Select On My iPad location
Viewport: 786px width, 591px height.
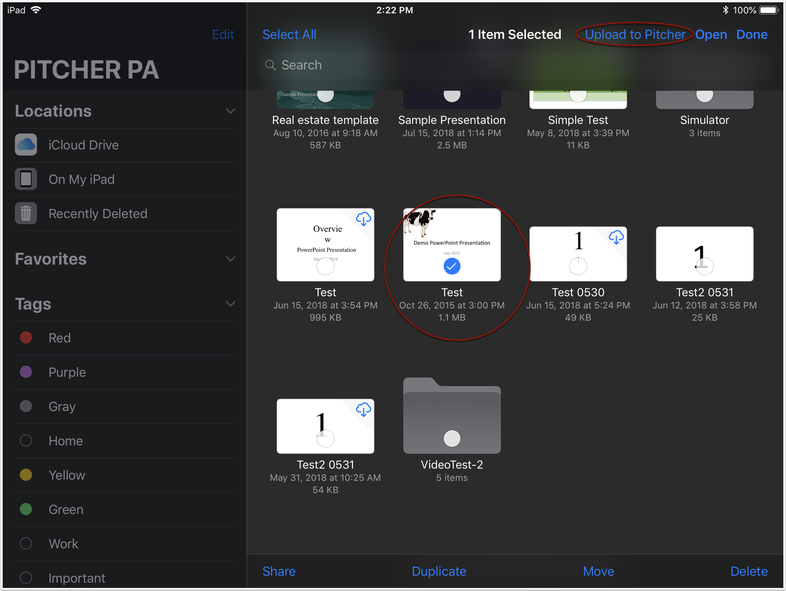coord(81,179)
